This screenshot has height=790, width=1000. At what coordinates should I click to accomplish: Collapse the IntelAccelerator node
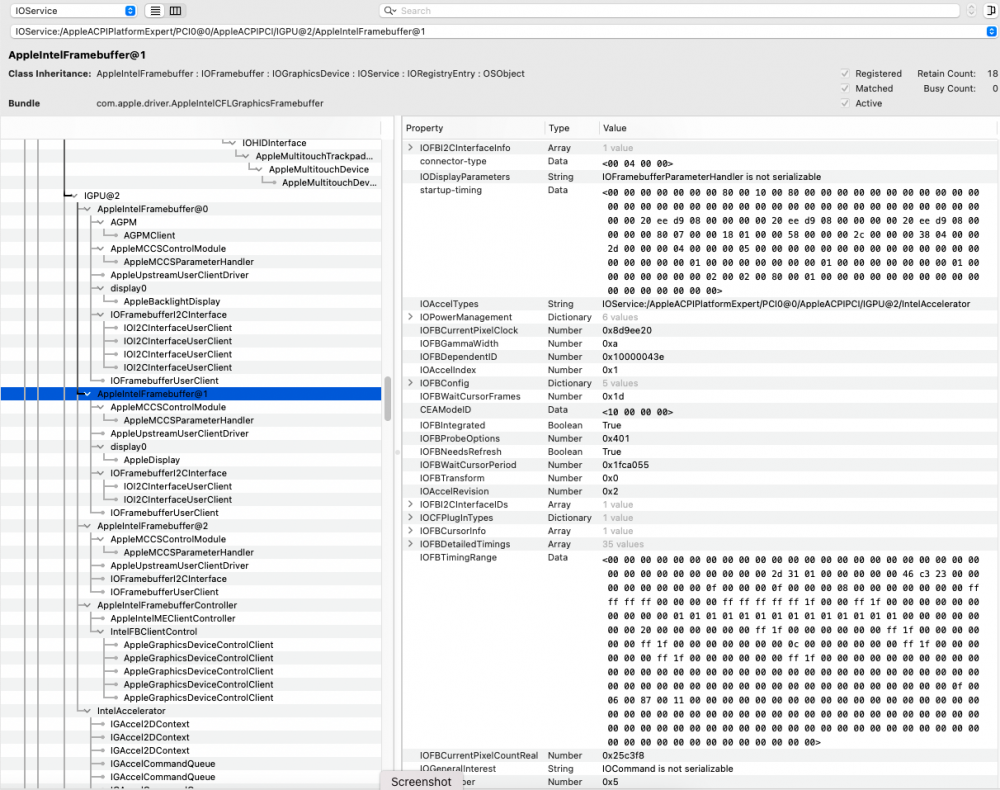87,711
